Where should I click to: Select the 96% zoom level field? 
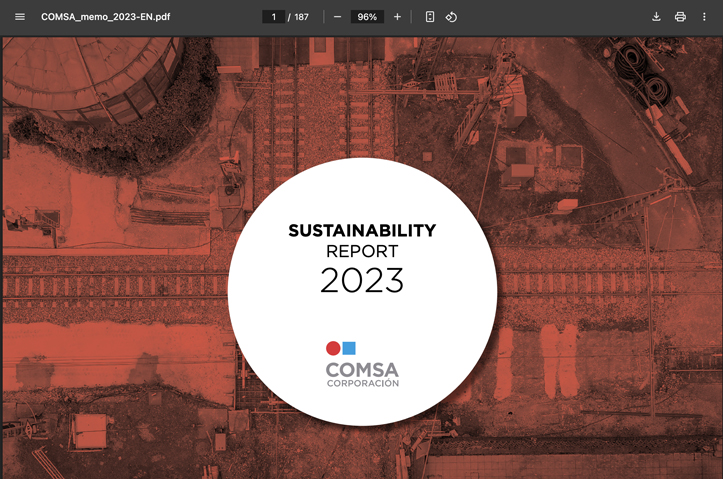(x=367, y=17)
